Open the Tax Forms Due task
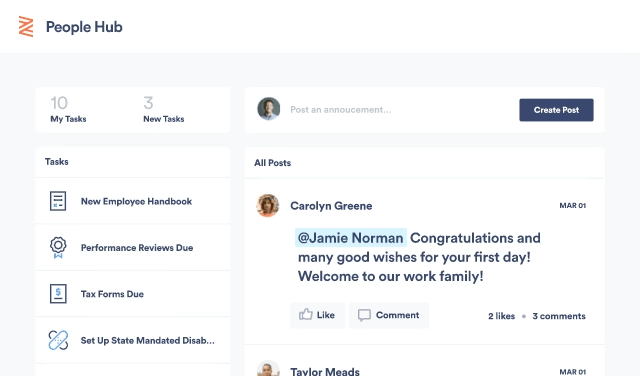 133,294
